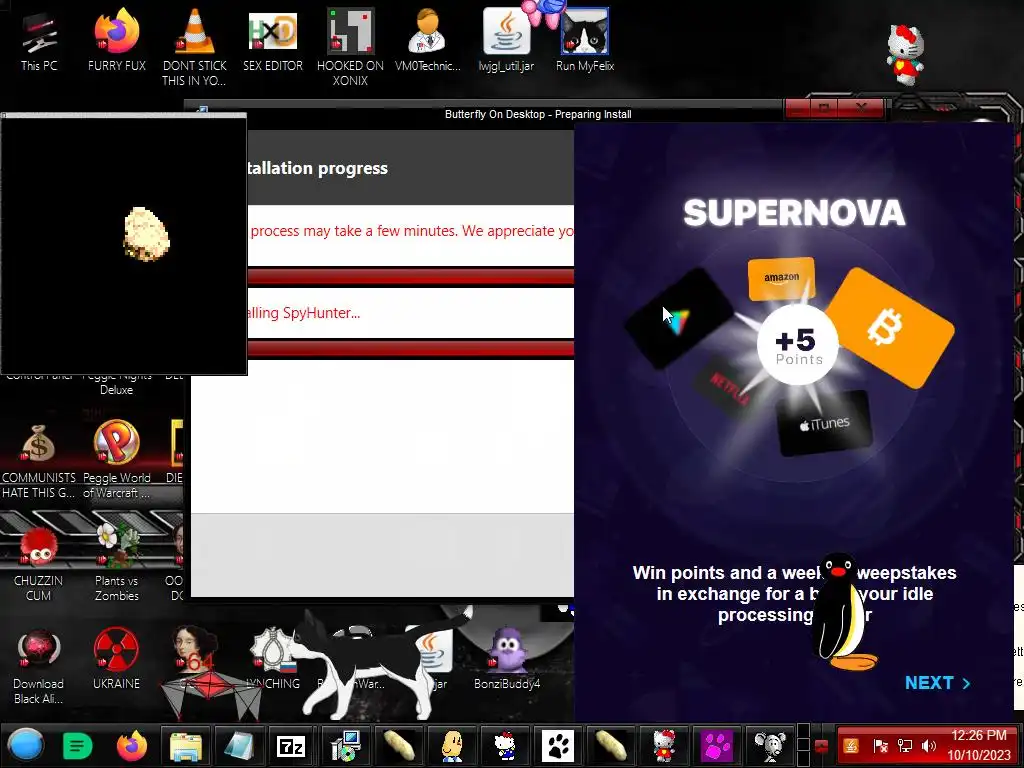Click the progress bar below the SpyHunter text
Screen dimensions: 1024x768
[411, 349]
